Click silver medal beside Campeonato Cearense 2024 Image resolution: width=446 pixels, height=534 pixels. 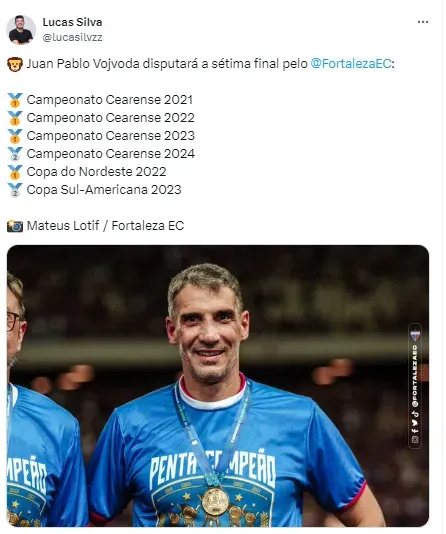click(x=15, y=154)
